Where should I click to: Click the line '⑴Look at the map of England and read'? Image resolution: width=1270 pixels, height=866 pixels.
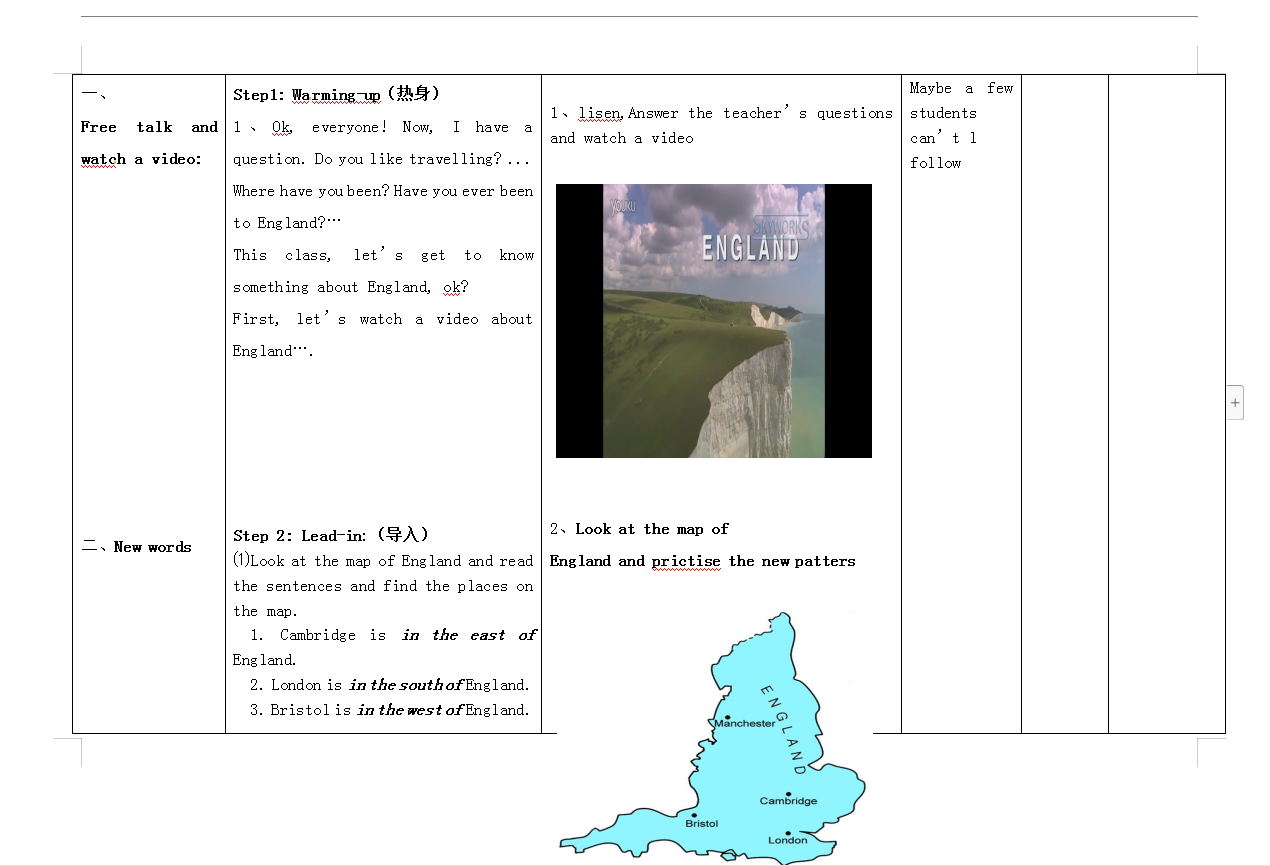383,561
